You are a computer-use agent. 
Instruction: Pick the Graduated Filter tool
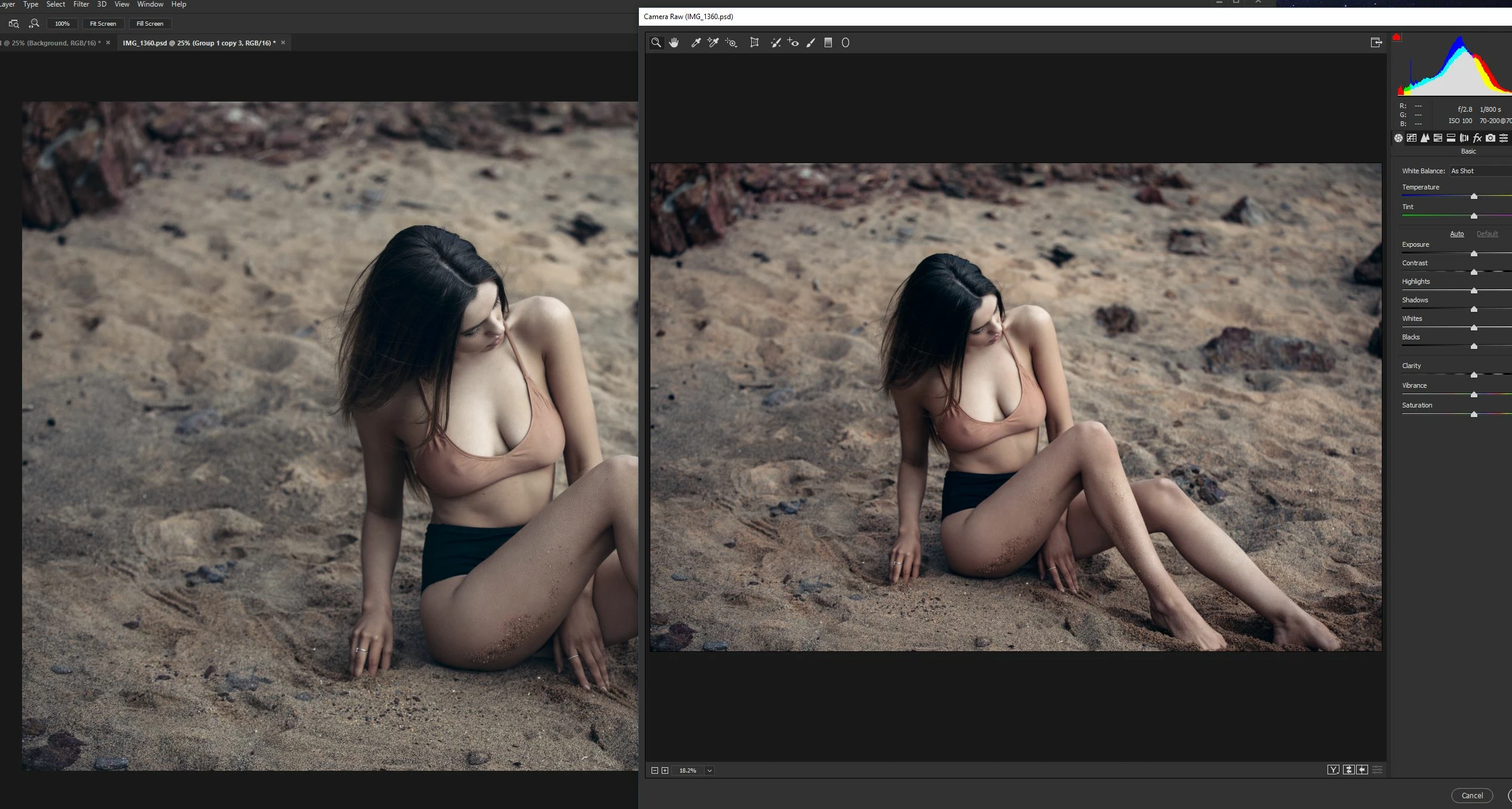click(828, 42)
